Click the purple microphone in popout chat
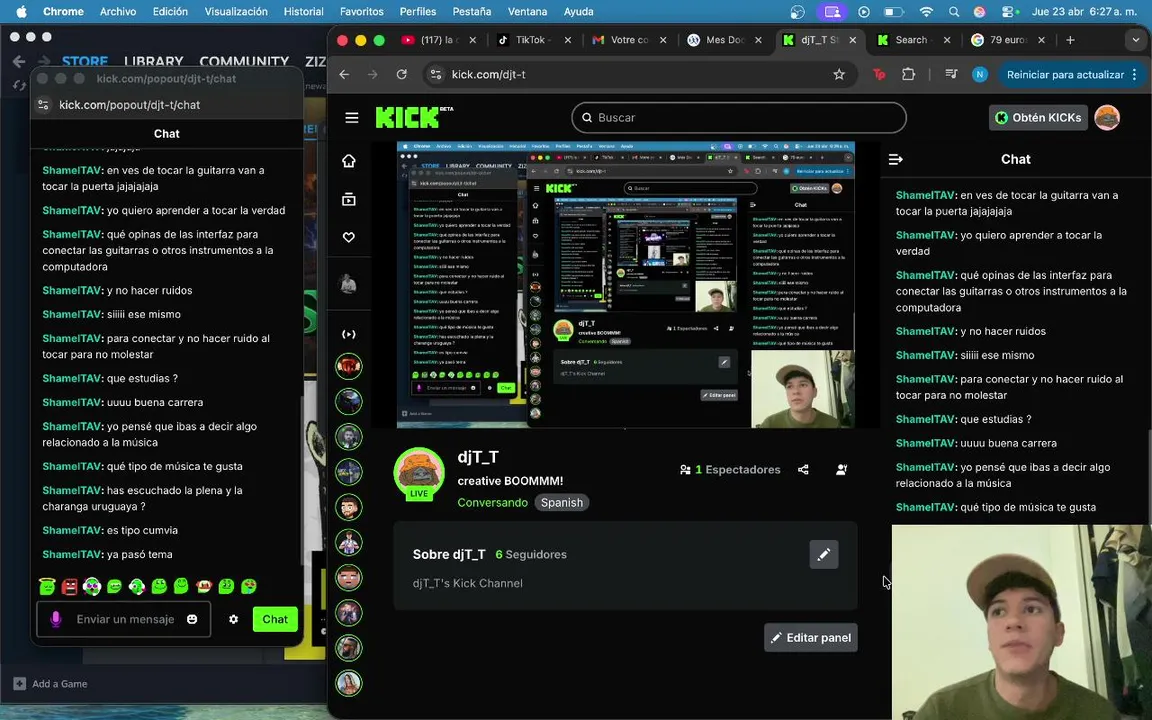This screenshot has width=1152, height=720. [56, 619]
